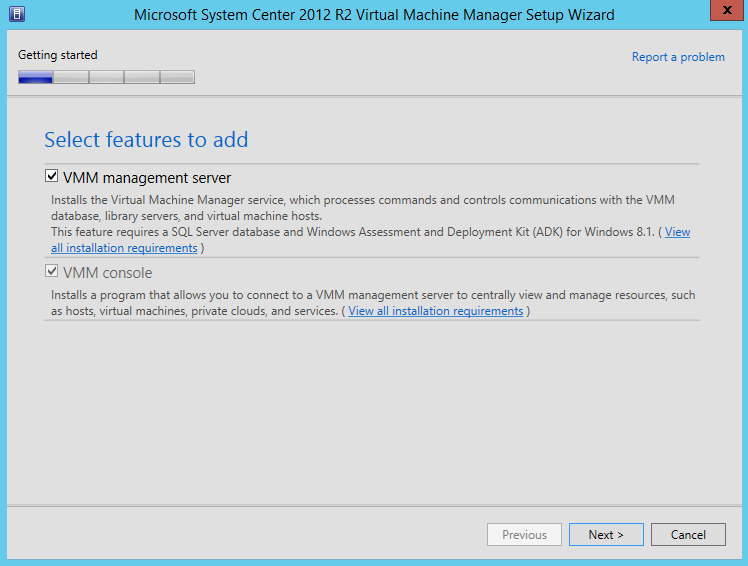This screenshot has width=748, height=566.
Task: Open VMM console installation requirements link
Action: click(x=436, y=311)
